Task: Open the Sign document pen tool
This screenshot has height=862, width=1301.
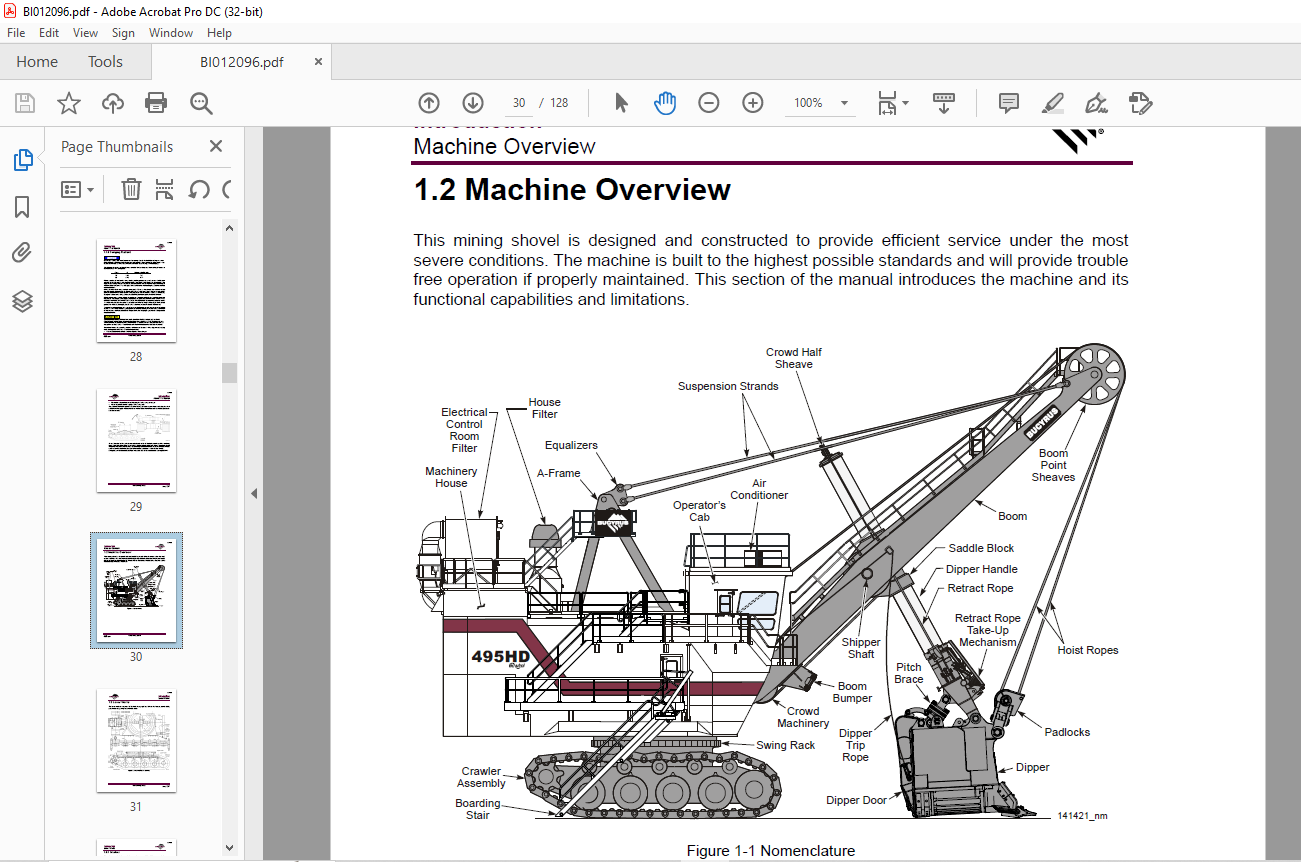Action: pyautogui.click(x=1096, y=103)
